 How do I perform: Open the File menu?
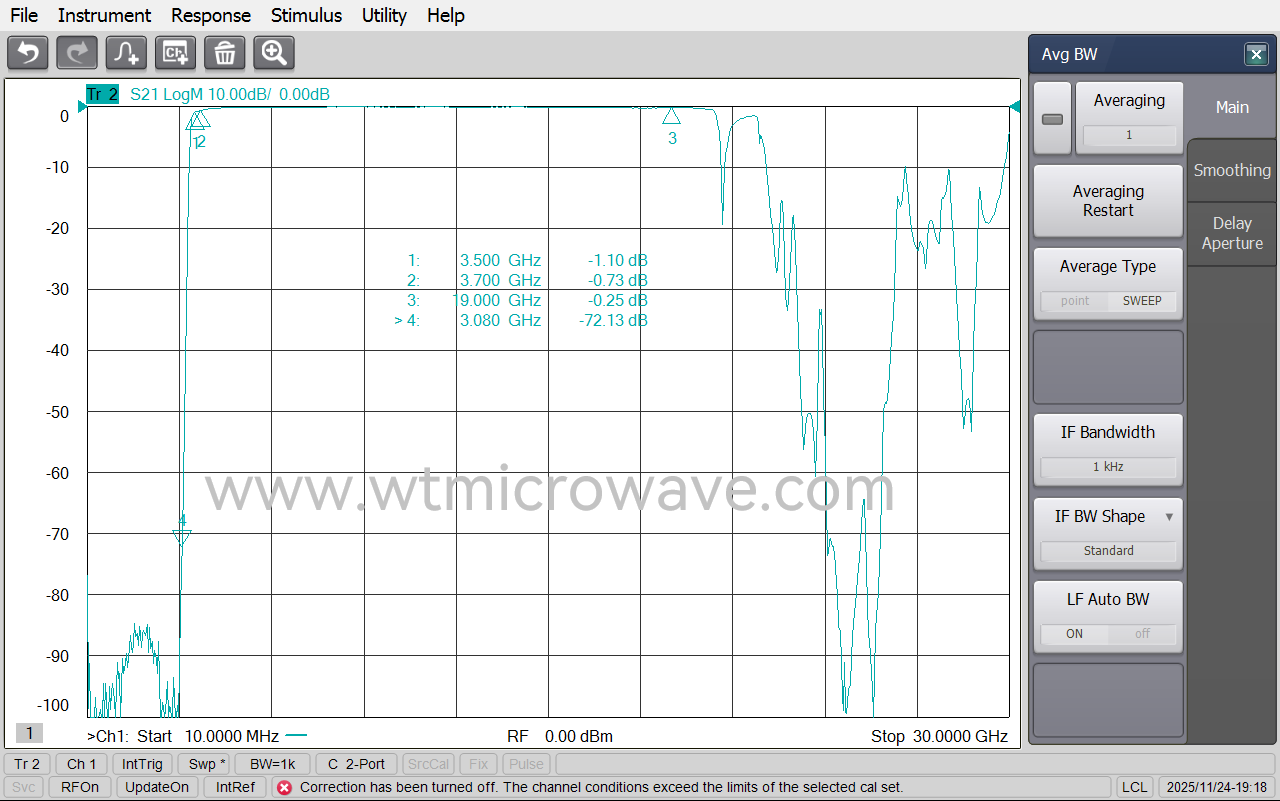24,15
